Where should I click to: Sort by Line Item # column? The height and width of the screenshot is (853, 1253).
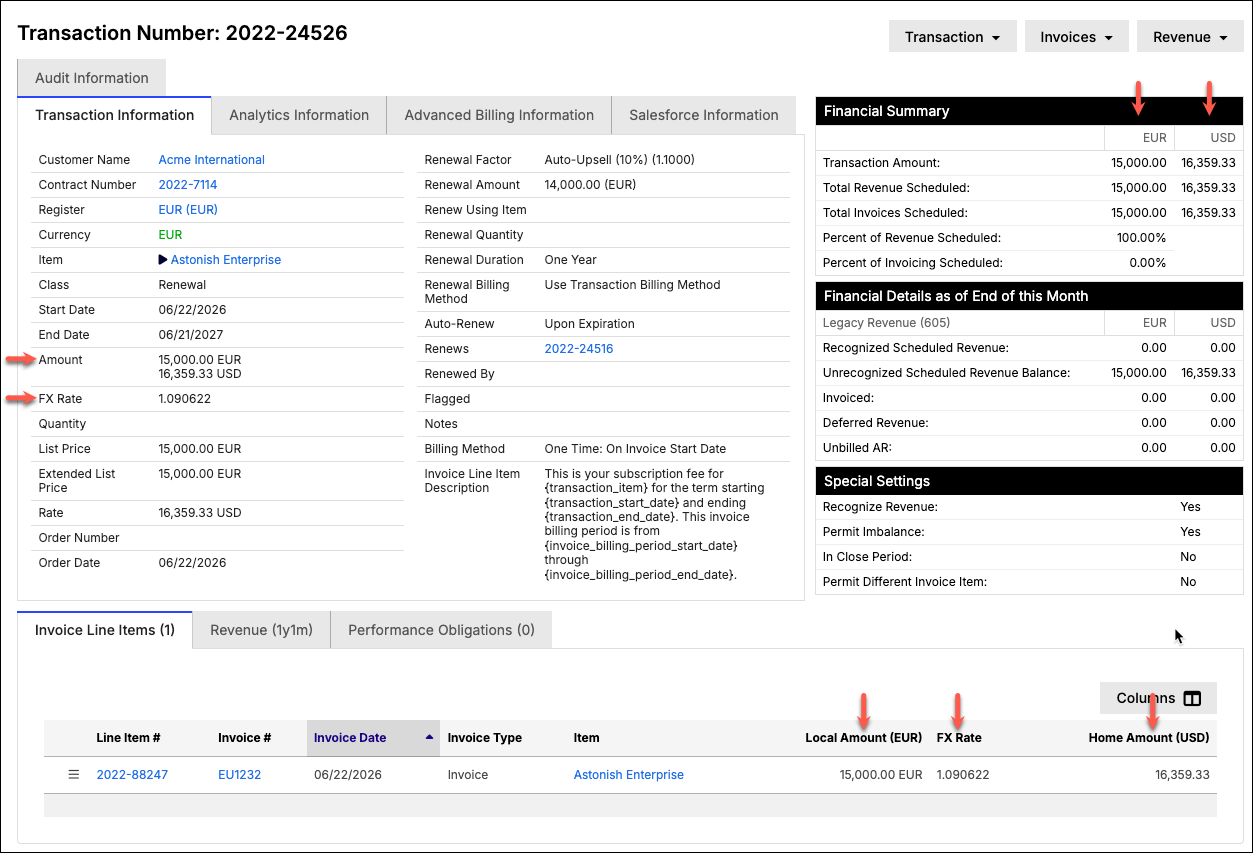point(128,738)
